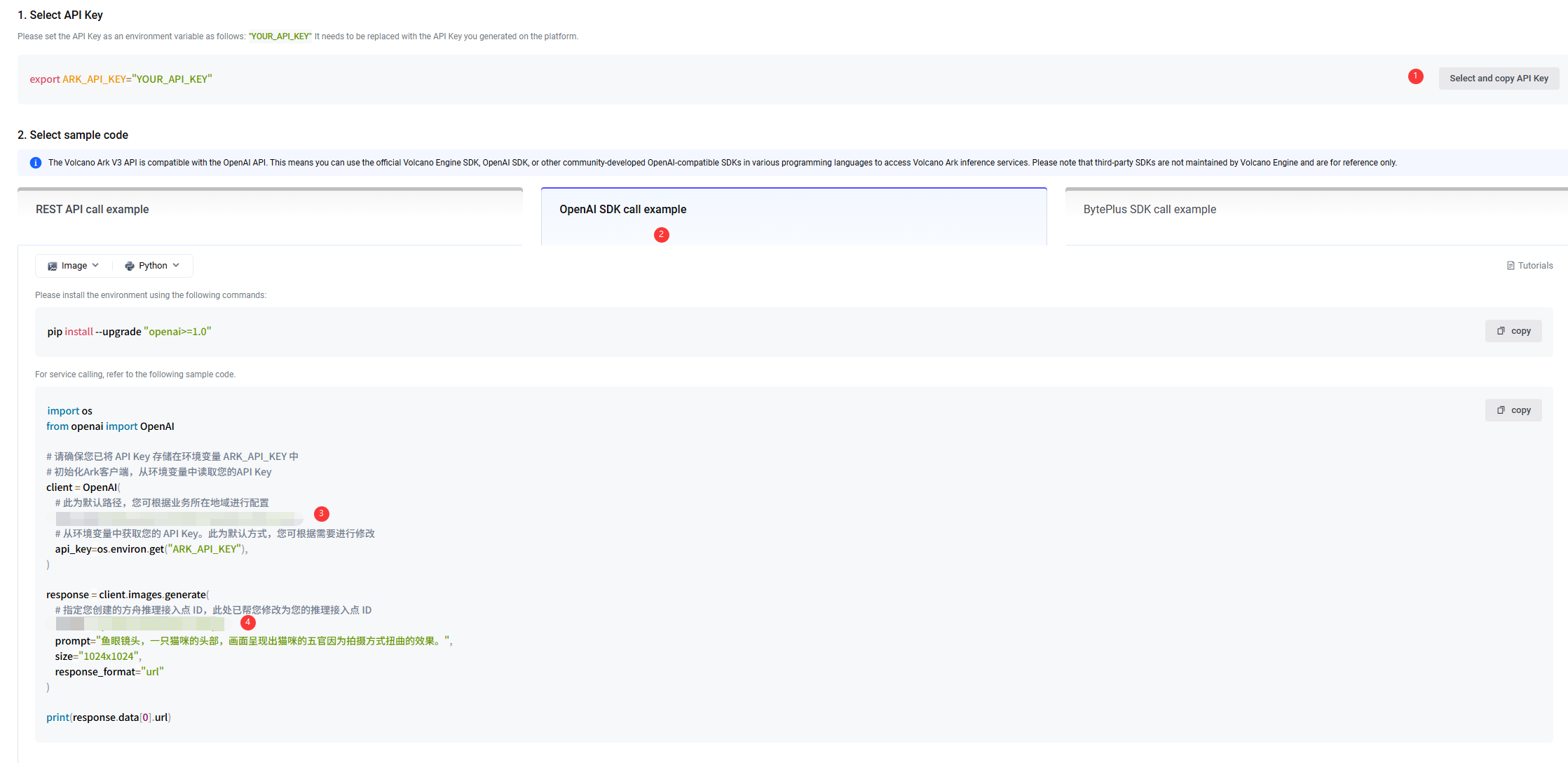
Task: Click red marker number 4 near model ID
Action: pos(247,623)
